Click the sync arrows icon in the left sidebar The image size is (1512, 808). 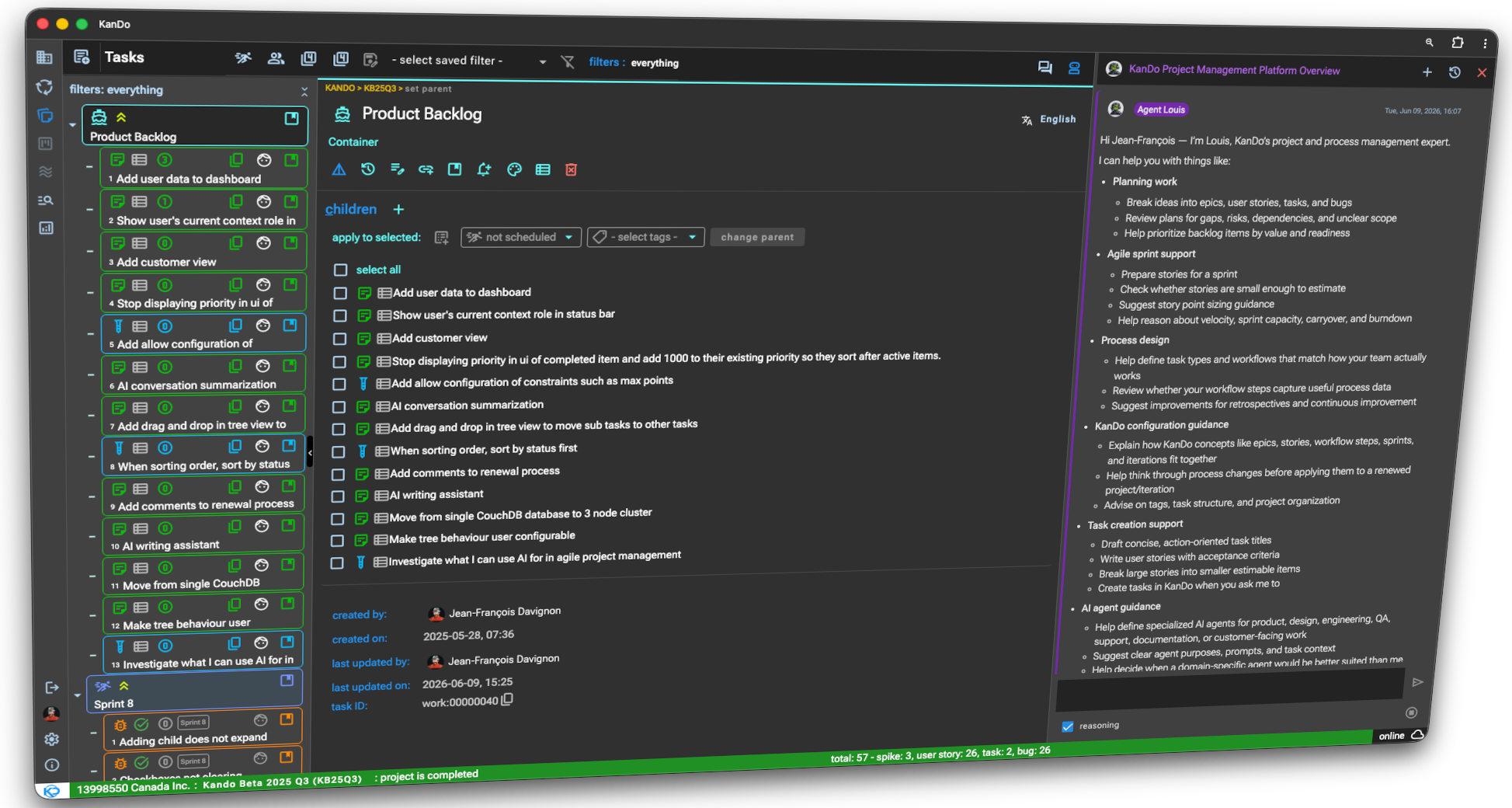click(x=45, y=87)
